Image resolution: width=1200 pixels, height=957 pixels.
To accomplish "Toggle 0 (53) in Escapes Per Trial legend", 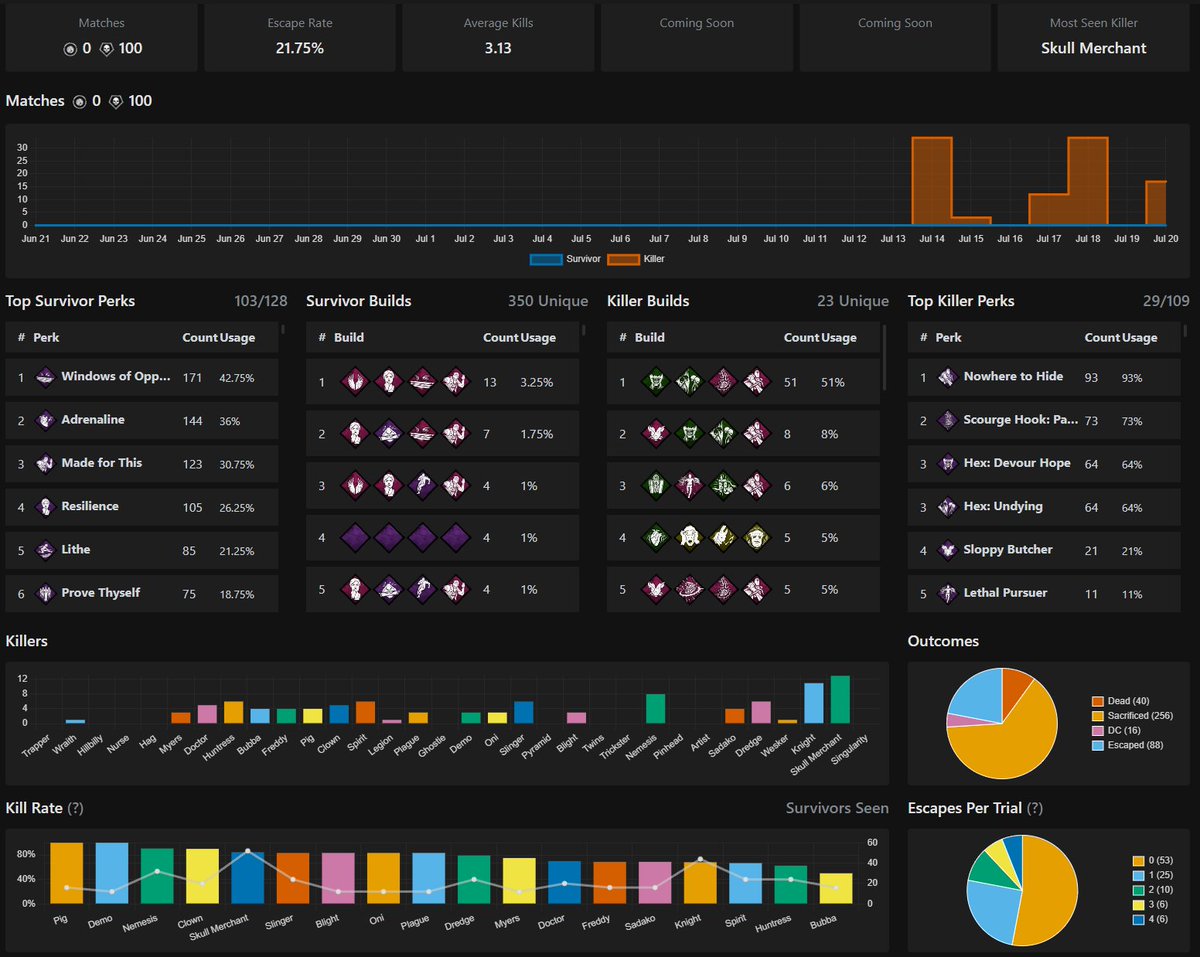I will (x=1151, y=861).
